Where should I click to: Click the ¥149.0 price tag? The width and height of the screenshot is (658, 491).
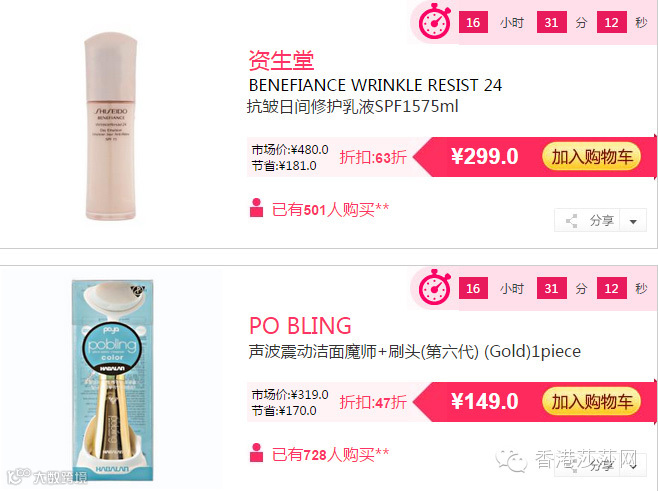click(x=485, y=402)
